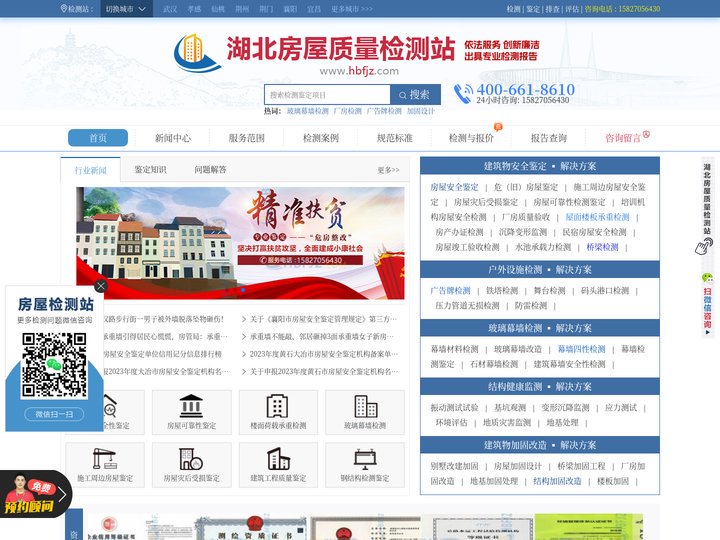
Task: Click 地质灾害监测 link
Action: point(507,422)
